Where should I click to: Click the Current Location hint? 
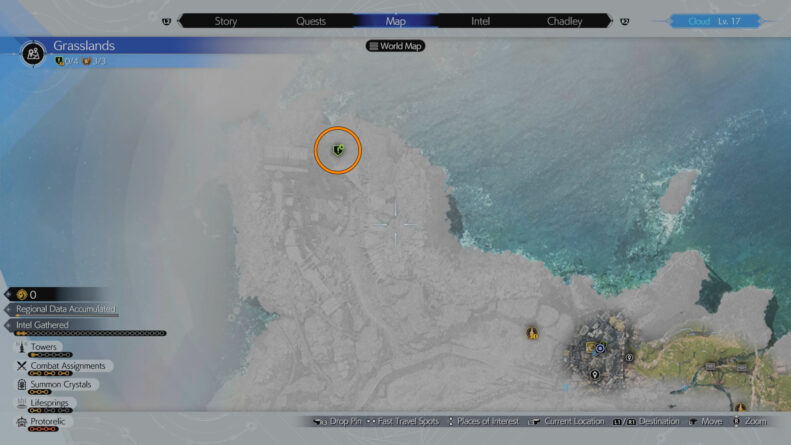pos(566,421)
